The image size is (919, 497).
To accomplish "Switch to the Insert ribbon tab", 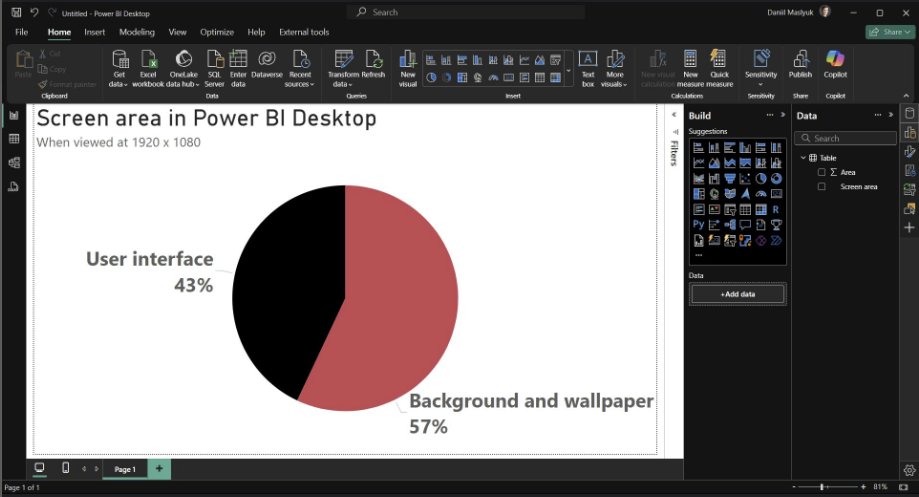I will tap(94, 32).
